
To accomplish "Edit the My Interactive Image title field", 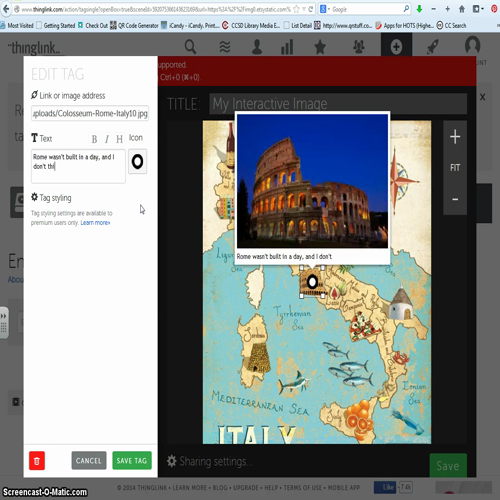I will (338, 104).
